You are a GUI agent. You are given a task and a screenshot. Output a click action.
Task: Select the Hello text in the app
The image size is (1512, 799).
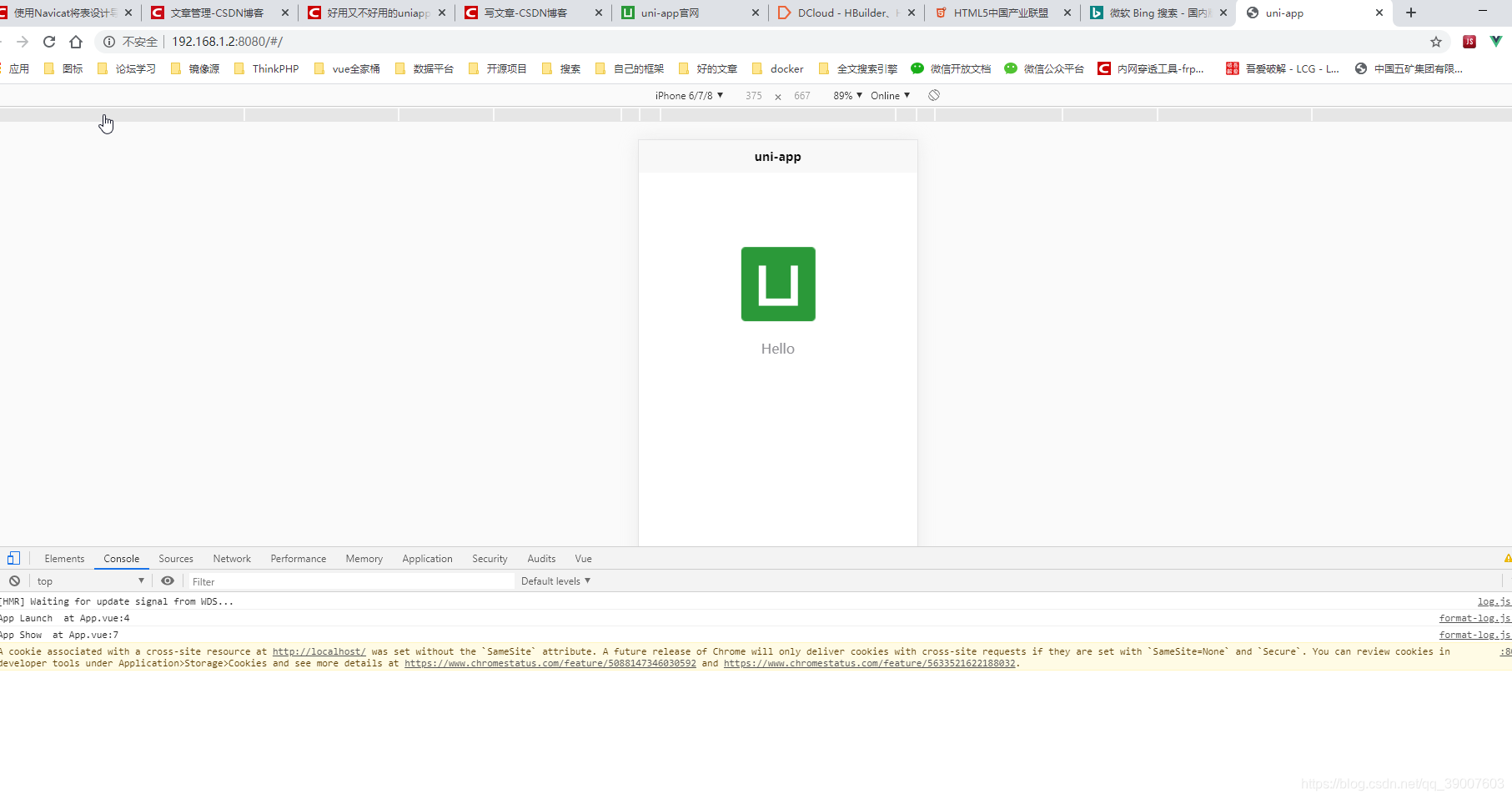point(778,349)
